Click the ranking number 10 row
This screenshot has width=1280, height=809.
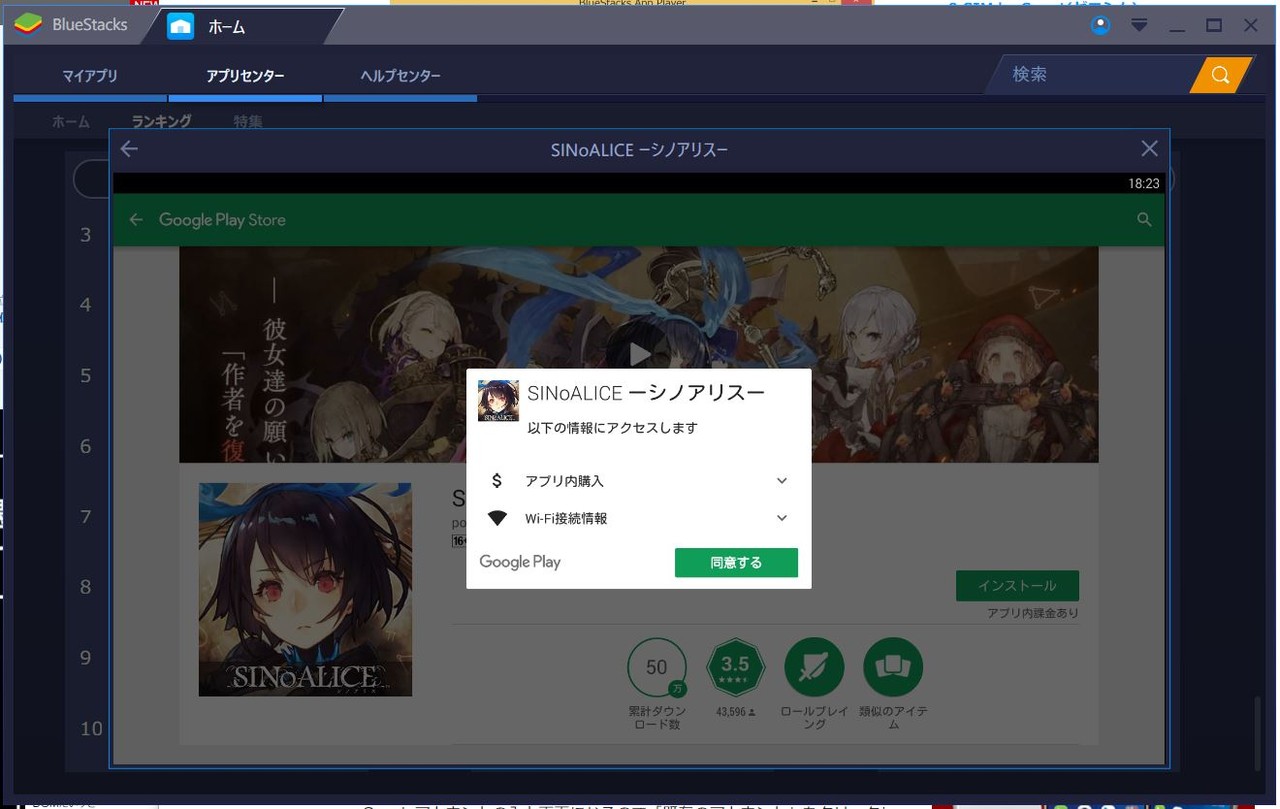[x=92, y=728]
